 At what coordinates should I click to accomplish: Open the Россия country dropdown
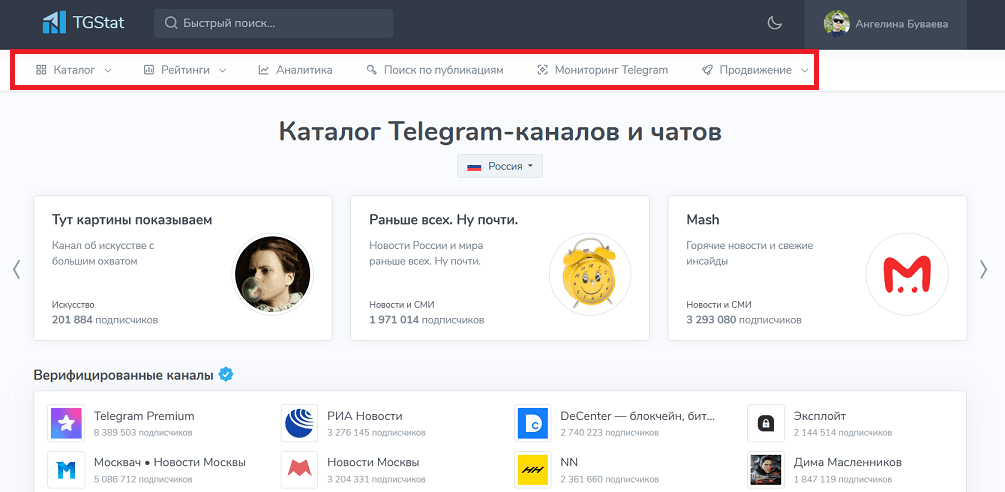pyautogui.click(x=500, y=166)
